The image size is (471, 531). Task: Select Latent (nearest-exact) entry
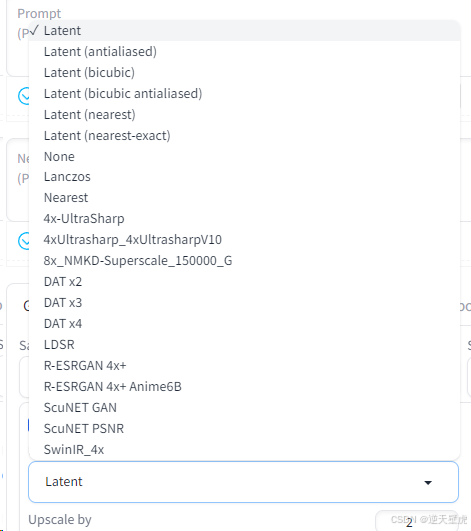point(244,136)
